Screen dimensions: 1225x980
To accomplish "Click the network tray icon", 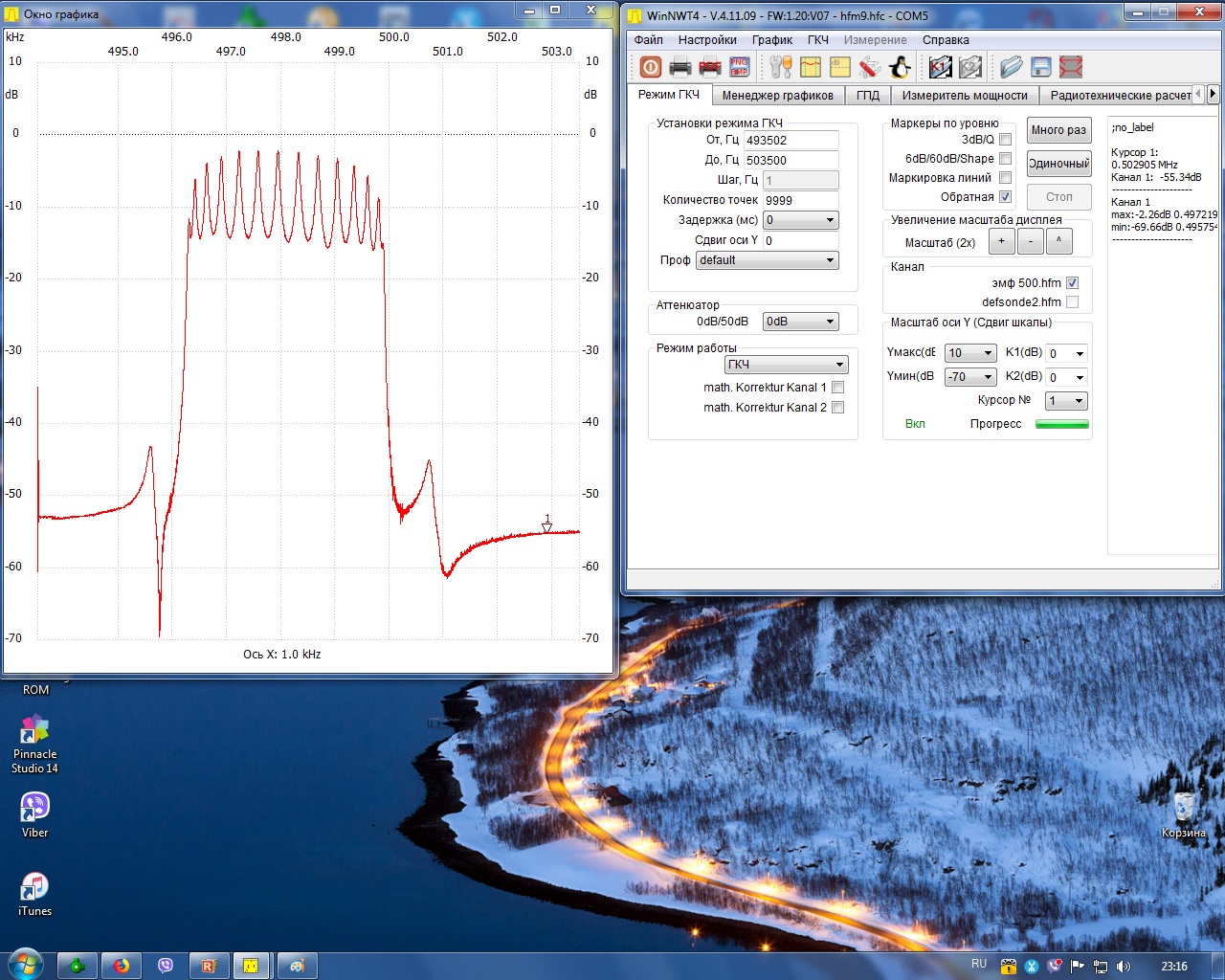I will (x=1101, y=966).
